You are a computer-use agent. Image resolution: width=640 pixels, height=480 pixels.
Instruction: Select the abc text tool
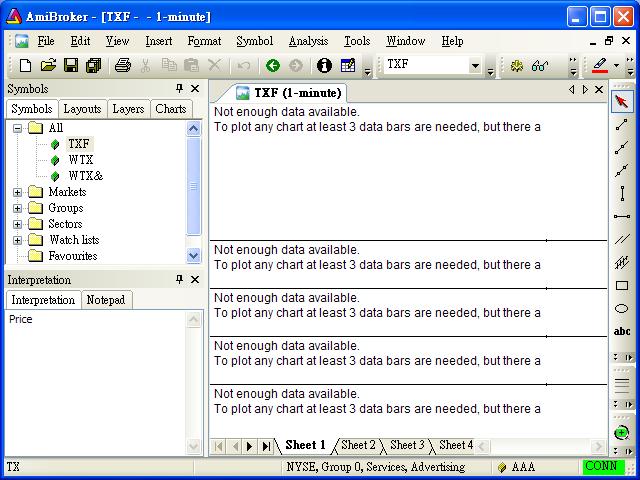(x=622, y=331)
